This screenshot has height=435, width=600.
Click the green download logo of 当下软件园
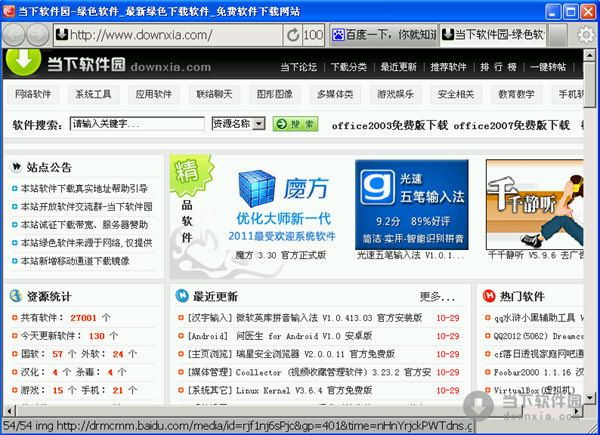tap(24, 61)
